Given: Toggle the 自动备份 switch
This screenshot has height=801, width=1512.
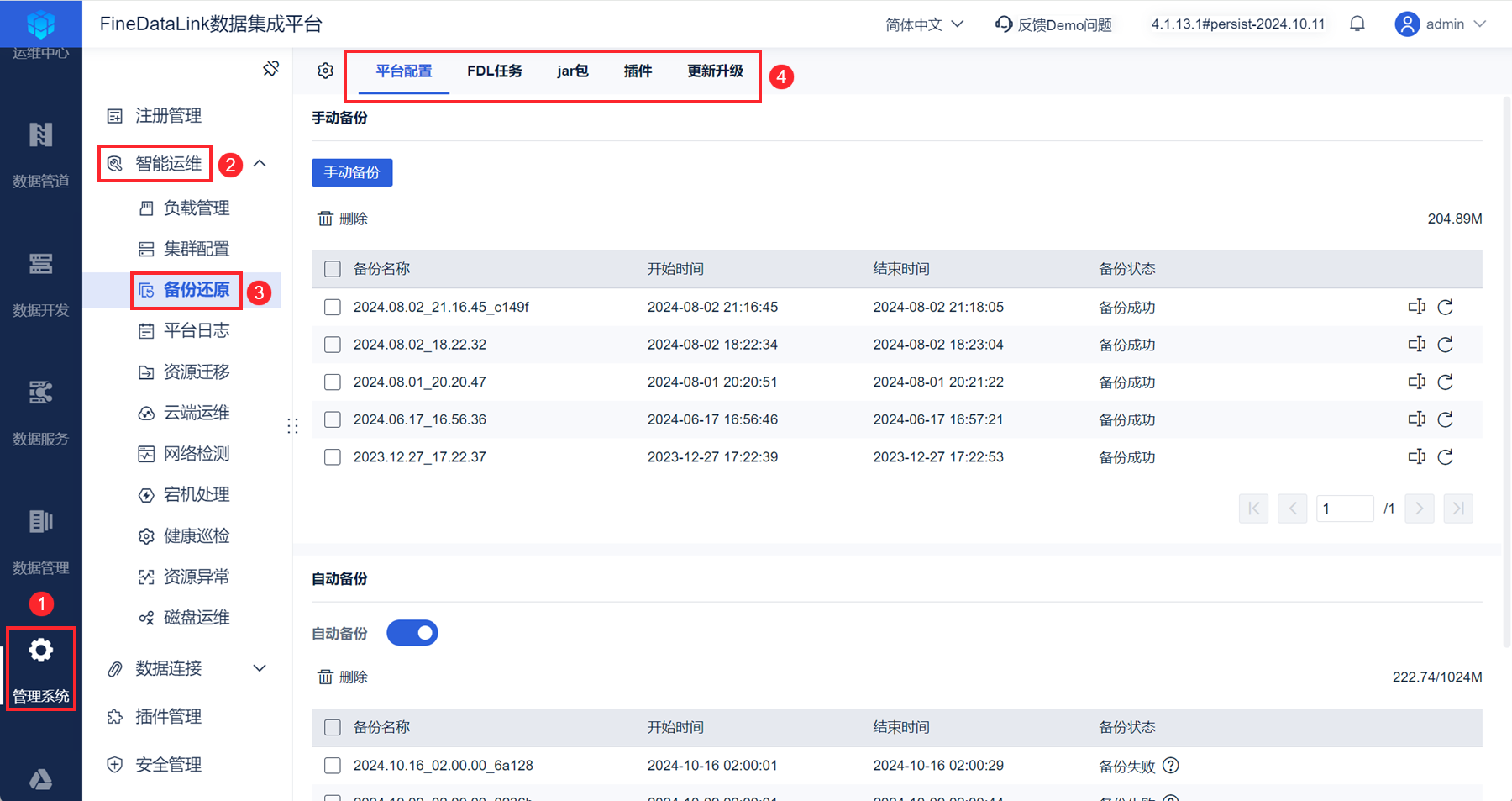Looking at the screenshot, I should pos(412,633).
